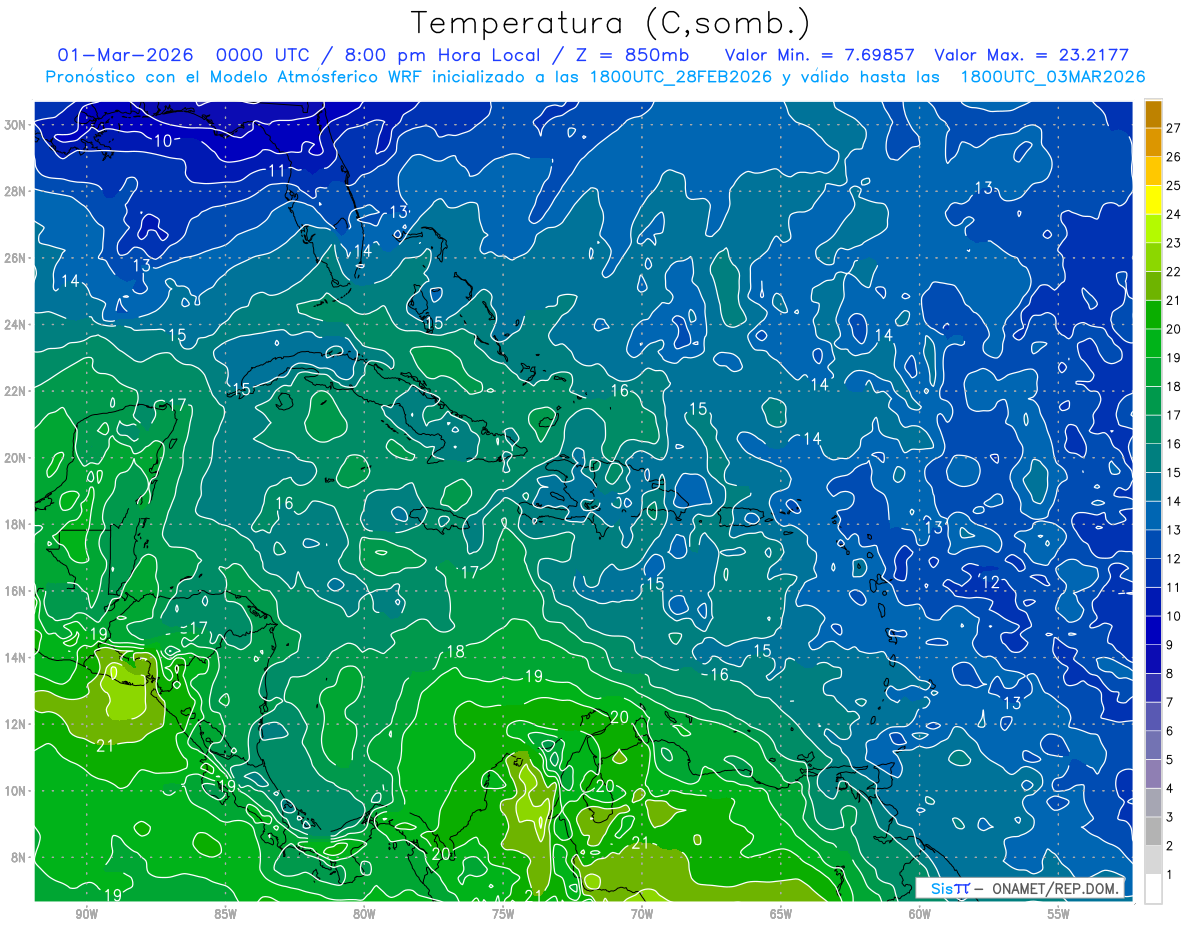
Task: Click "Valor Min. = 7.69857"
Action: tap(820, 55)
